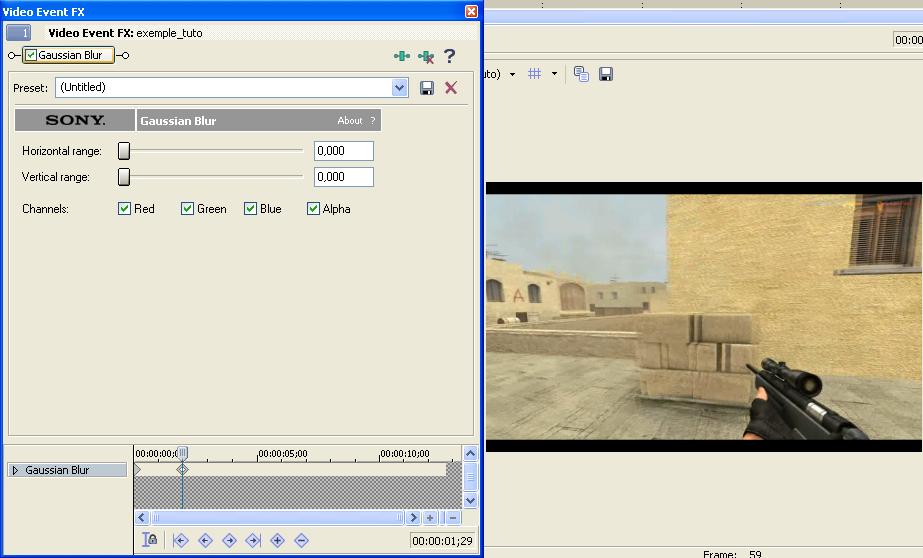Screen dimensions: 923x558
Task: Delete keyframe with minus diamond button
Action: (301, 540)
